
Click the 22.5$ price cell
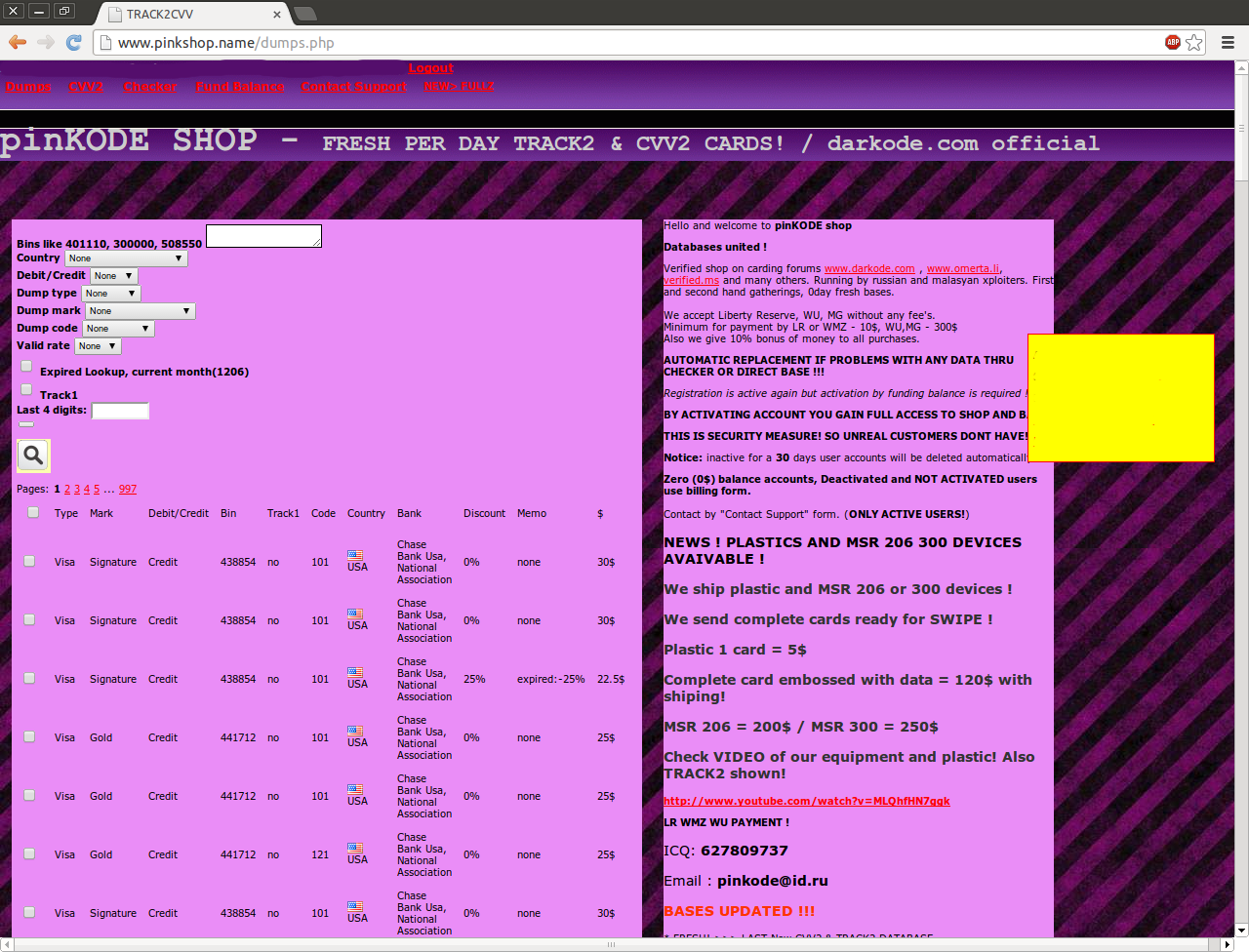pyautogui.click(x=611, y=679)
